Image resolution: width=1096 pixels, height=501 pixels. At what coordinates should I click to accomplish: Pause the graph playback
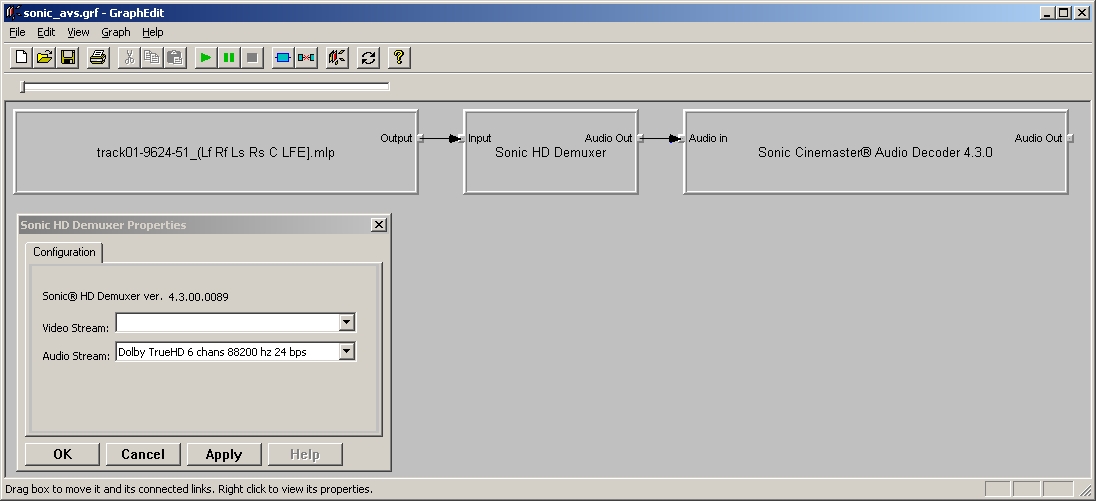(229, 57)
